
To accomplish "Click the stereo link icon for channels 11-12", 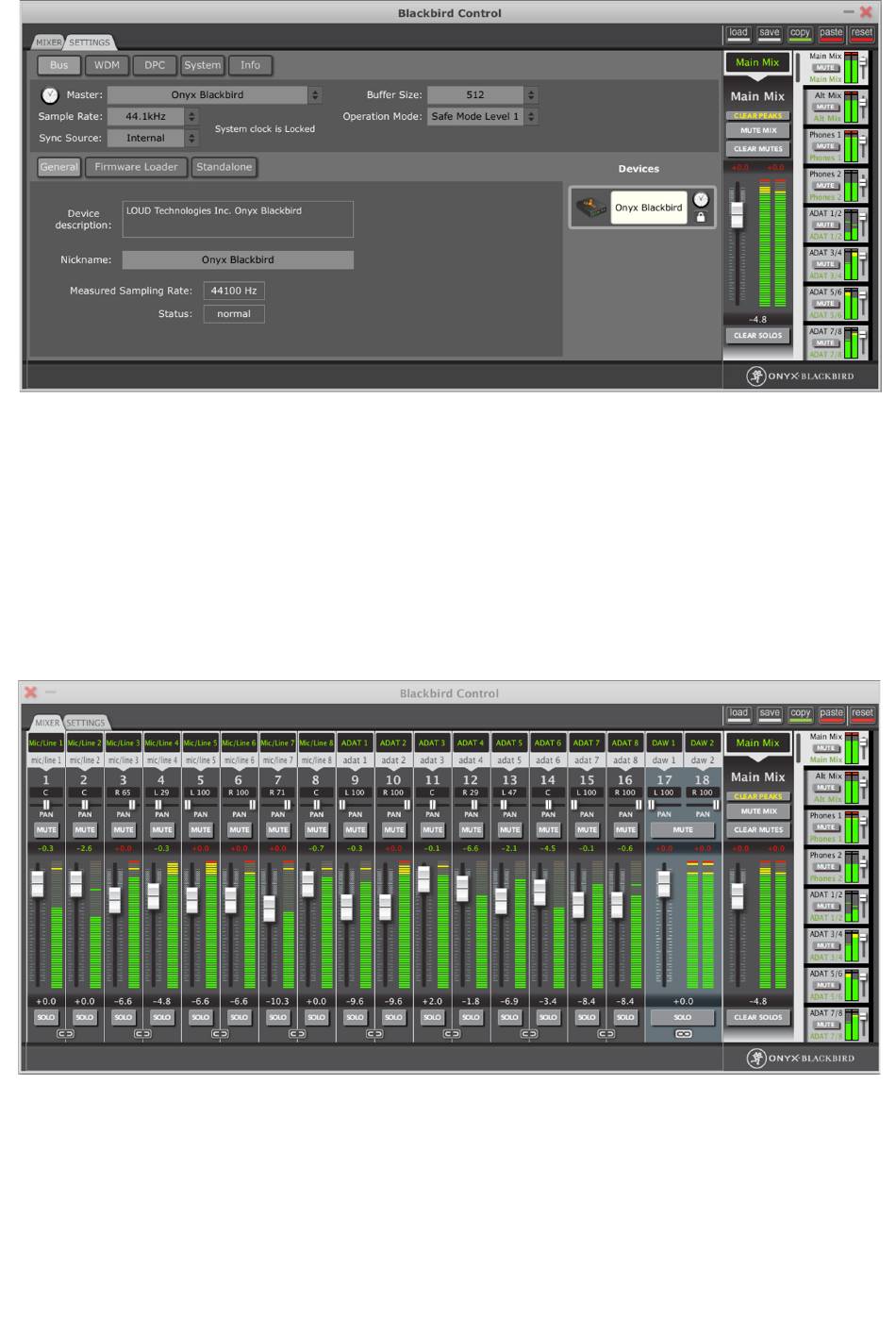I will (x=452, y=1034).
